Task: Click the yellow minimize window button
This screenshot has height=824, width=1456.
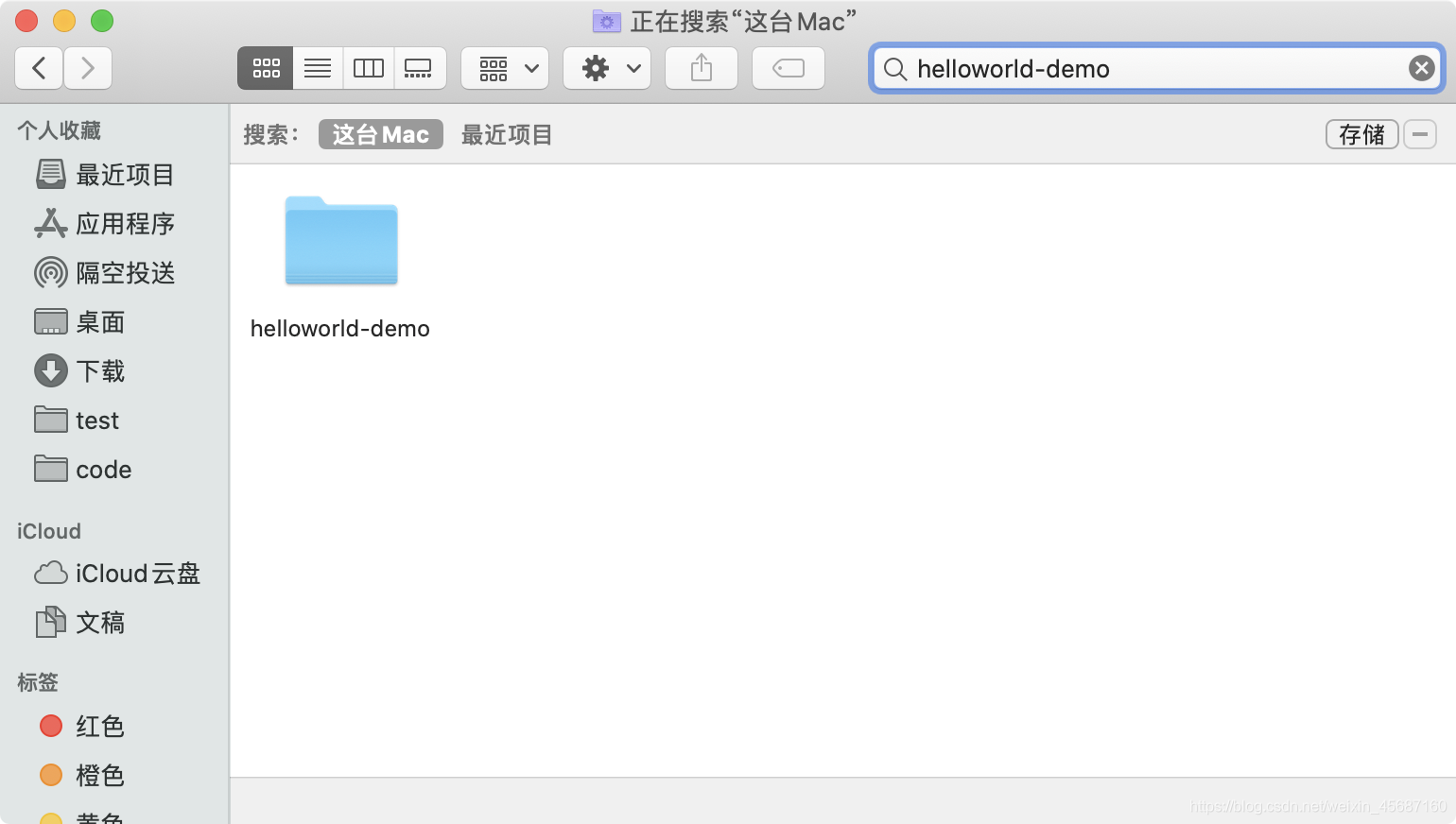Action: coord(64,21)
